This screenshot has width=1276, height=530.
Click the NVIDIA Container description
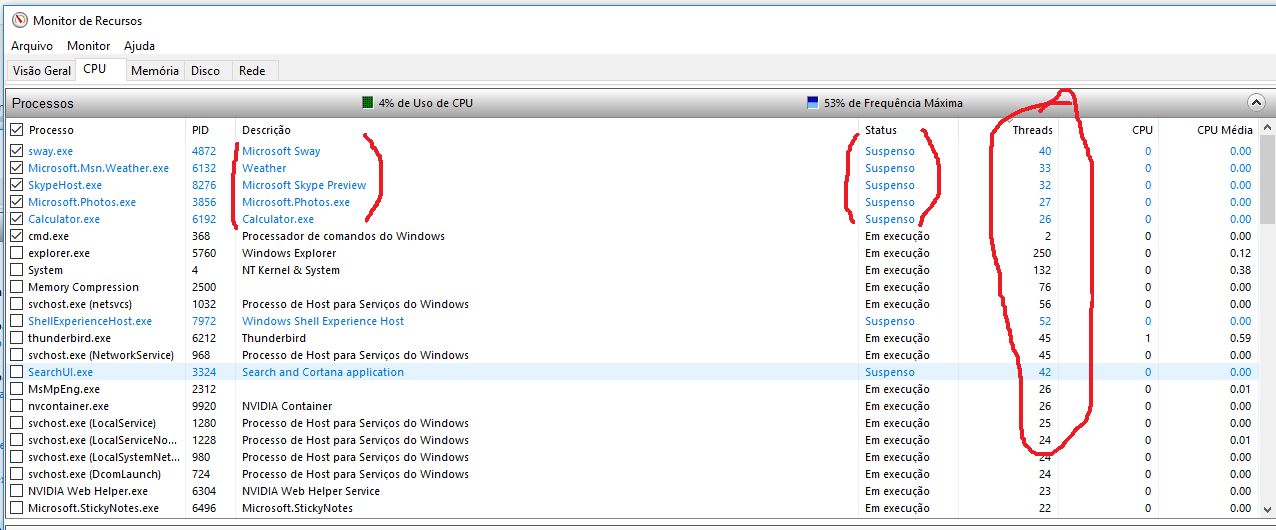pos(287,406)
